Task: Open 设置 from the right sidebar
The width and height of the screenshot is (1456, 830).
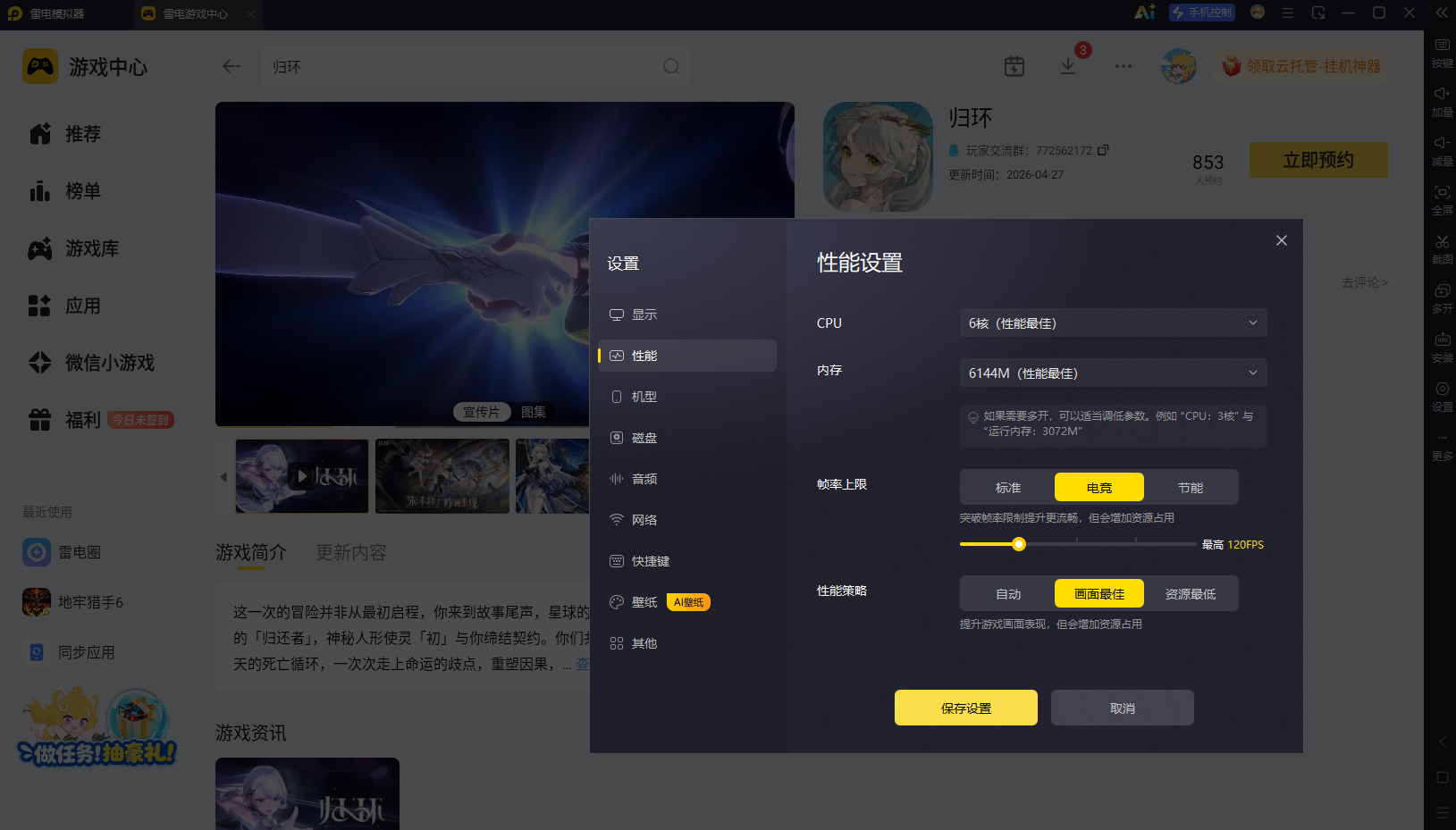Action: [1443, 397]
